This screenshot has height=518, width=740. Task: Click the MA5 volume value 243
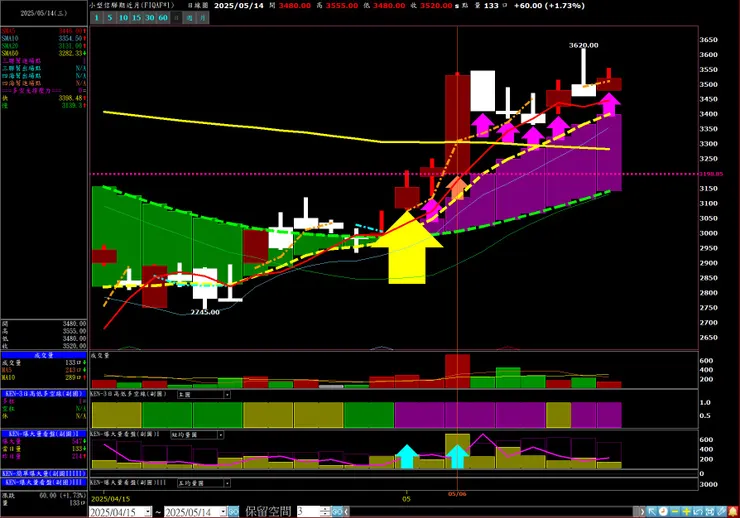tap(72, 370)
